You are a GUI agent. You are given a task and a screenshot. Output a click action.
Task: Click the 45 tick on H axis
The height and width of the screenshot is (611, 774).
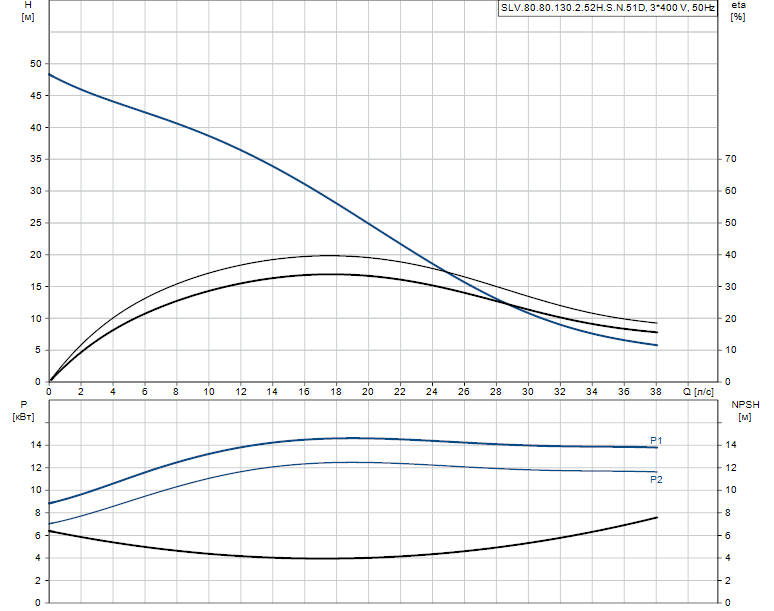(36, 96)
